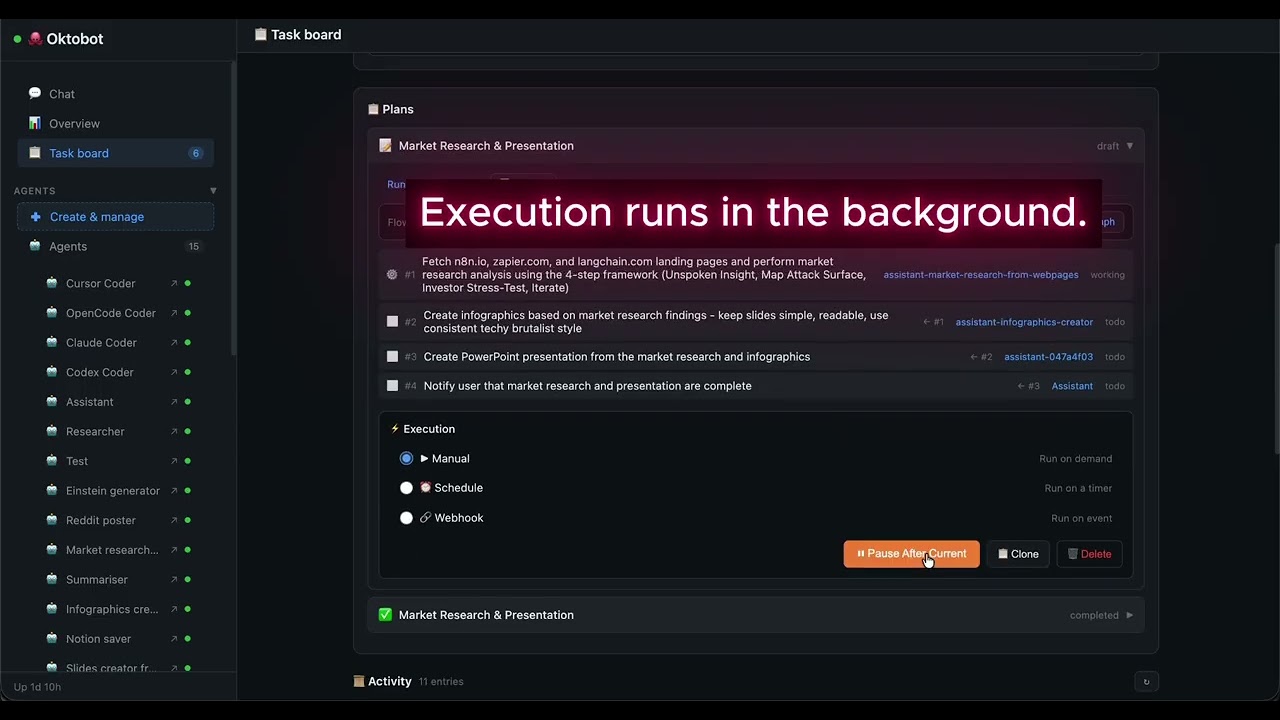Click the robot icon of Market research agent
Image resolution: width=1280 pixels, height=720 pixels.
52,550
